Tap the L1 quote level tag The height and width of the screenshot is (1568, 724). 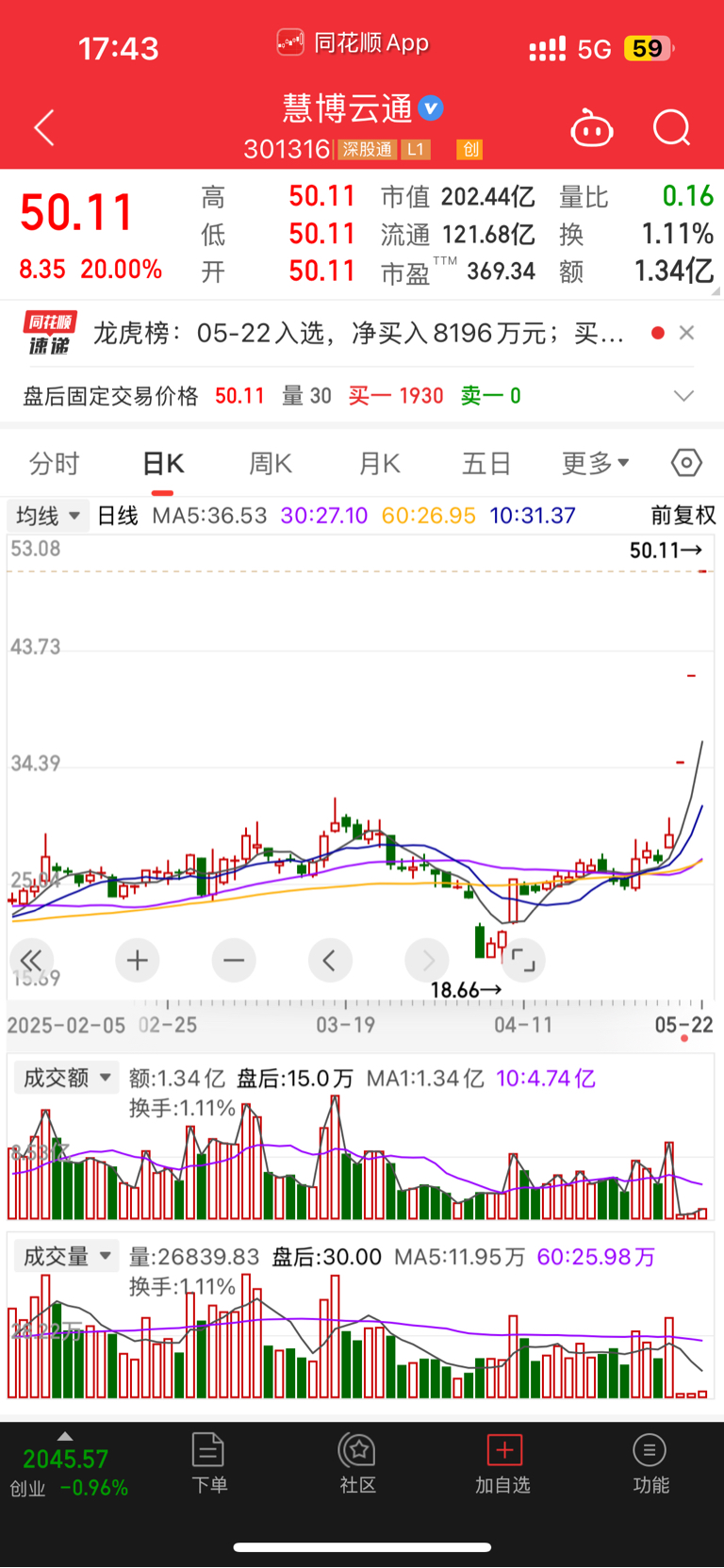(x=415, y=149)
